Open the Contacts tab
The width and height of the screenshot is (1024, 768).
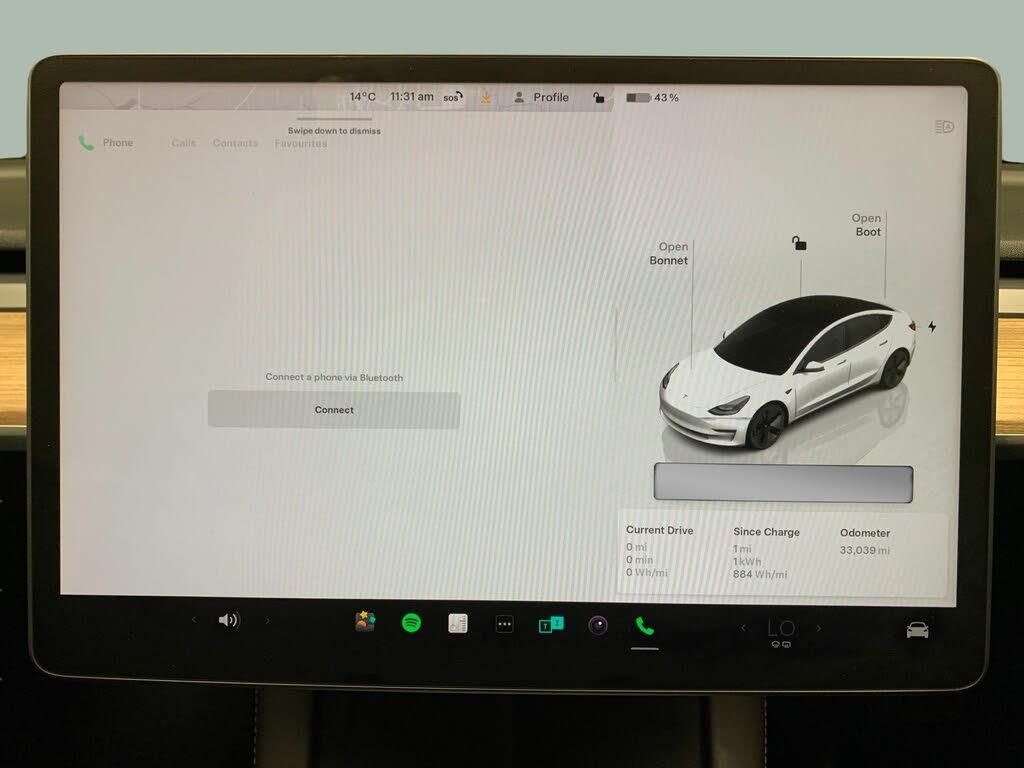click(x=235, y=143)
